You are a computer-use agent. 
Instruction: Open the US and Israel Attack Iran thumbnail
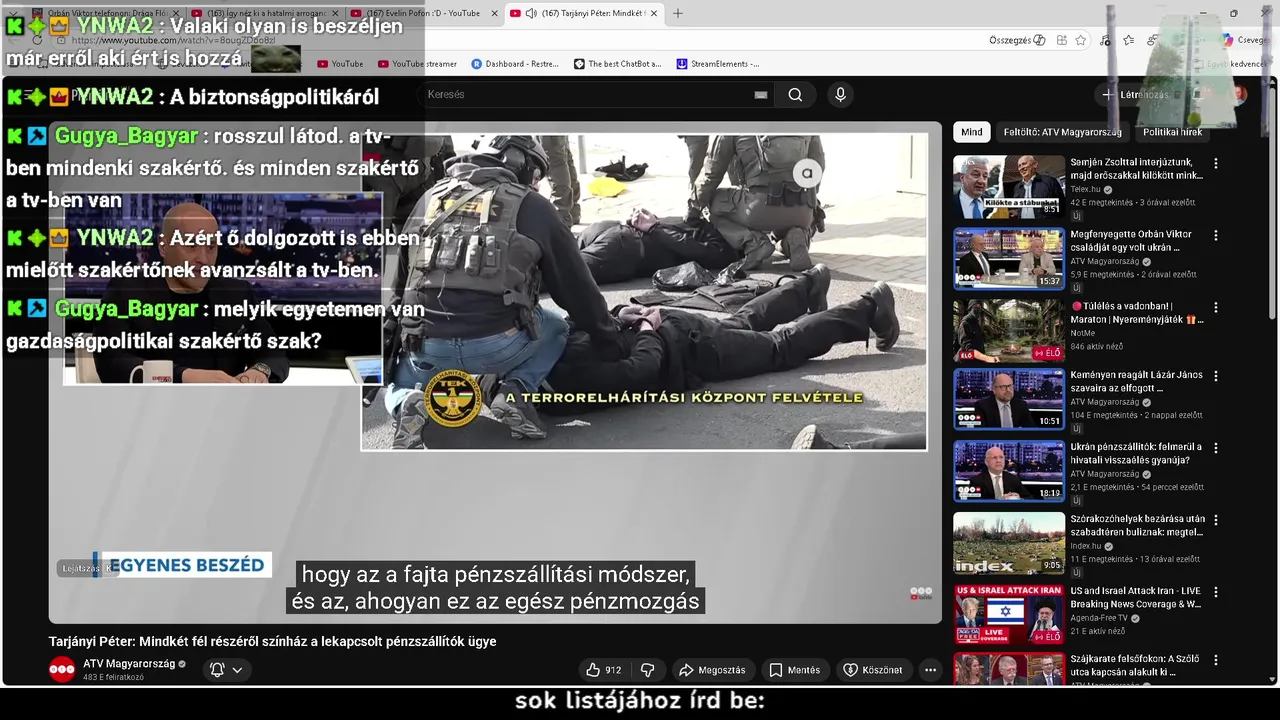click(1009, 615)
